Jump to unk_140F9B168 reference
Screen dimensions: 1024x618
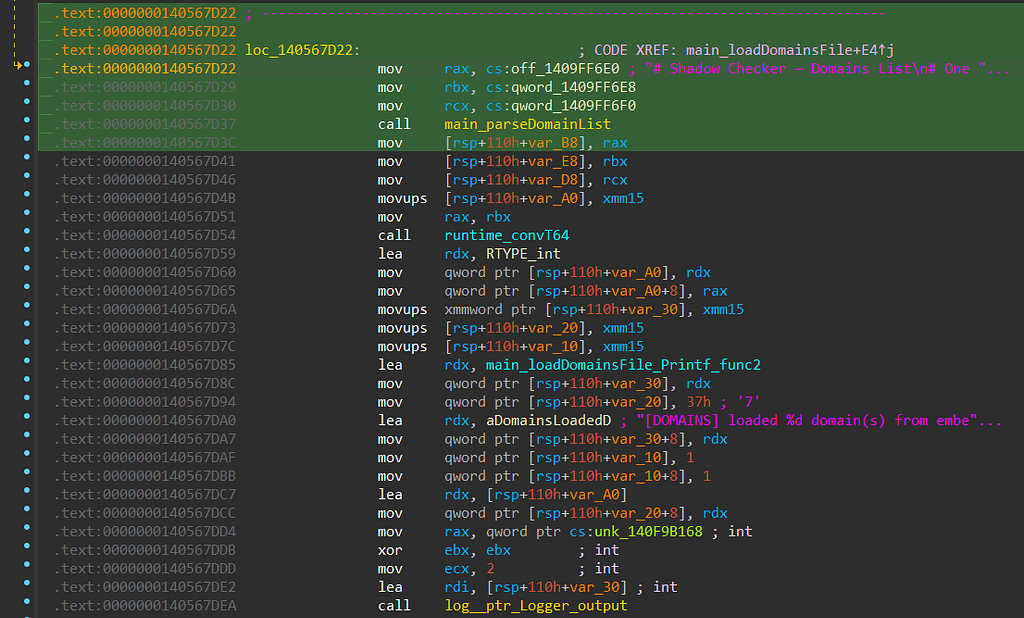(x=648, y=532)
